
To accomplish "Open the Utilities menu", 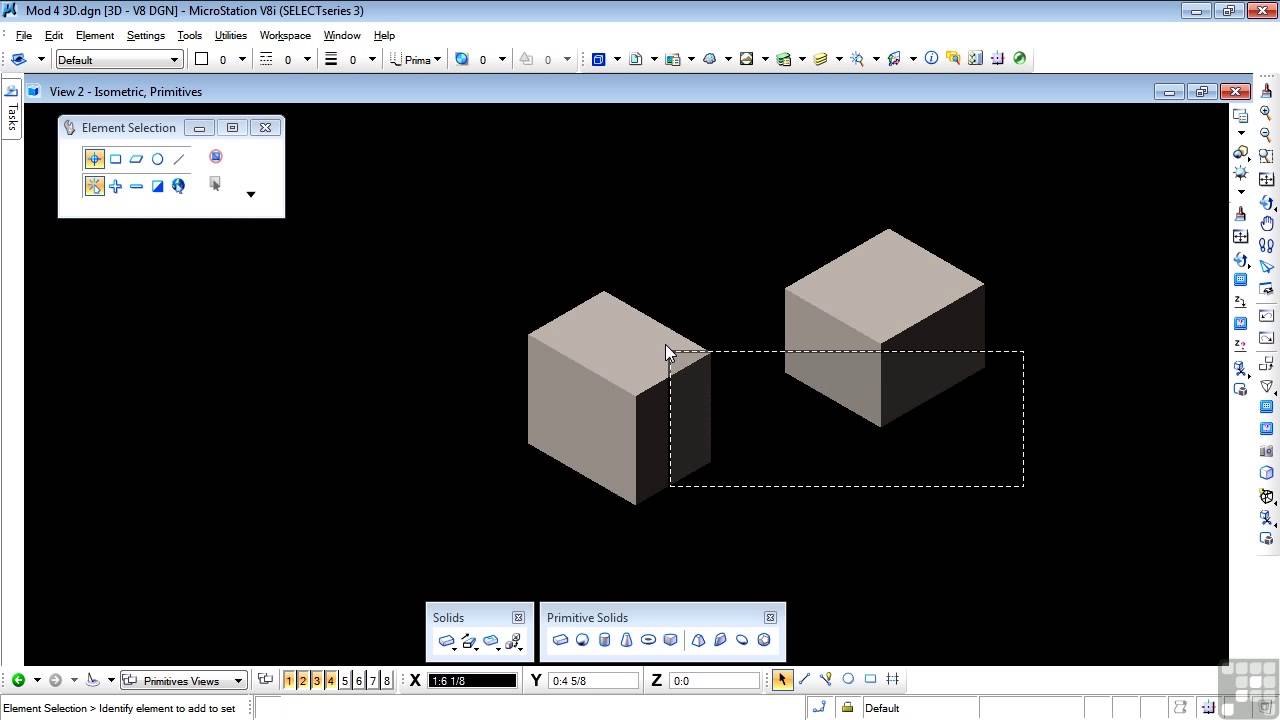I will (x=231, y=35).
